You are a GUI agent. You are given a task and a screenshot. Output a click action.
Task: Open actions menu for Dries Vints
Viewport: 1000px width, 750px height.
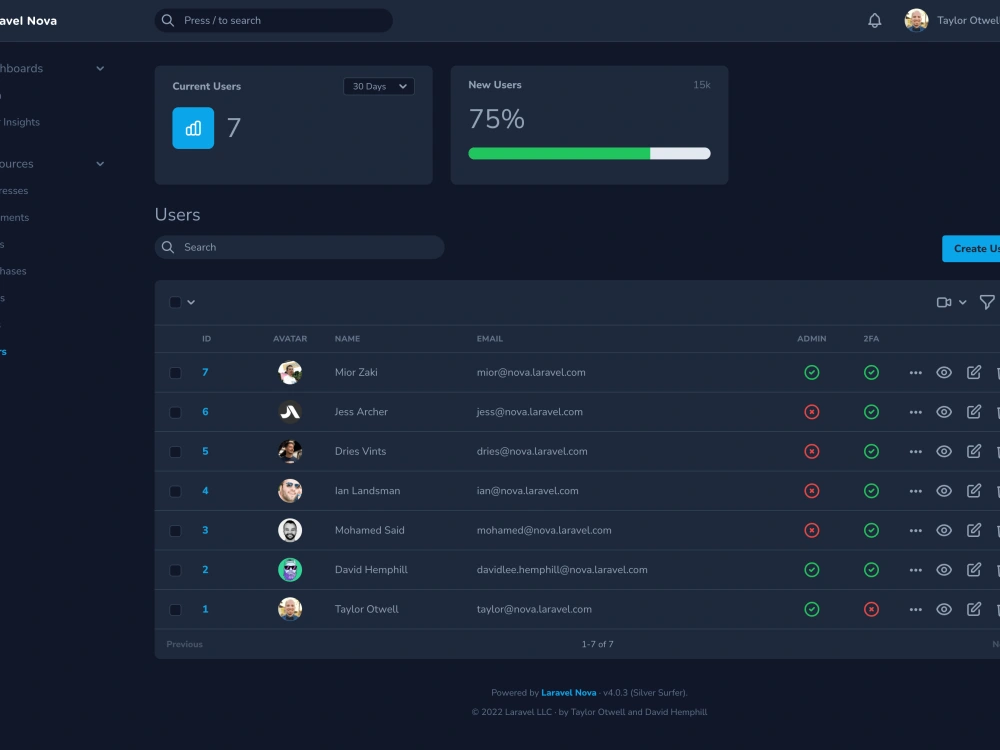(x=915, y=452)
